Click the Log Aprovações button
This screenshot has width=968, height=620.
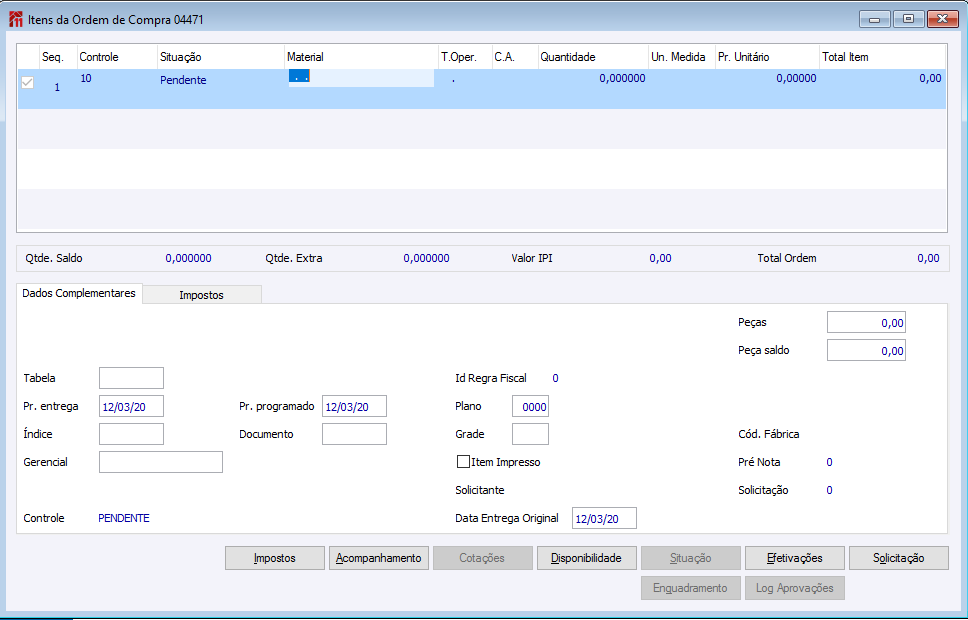coord(795,588)
